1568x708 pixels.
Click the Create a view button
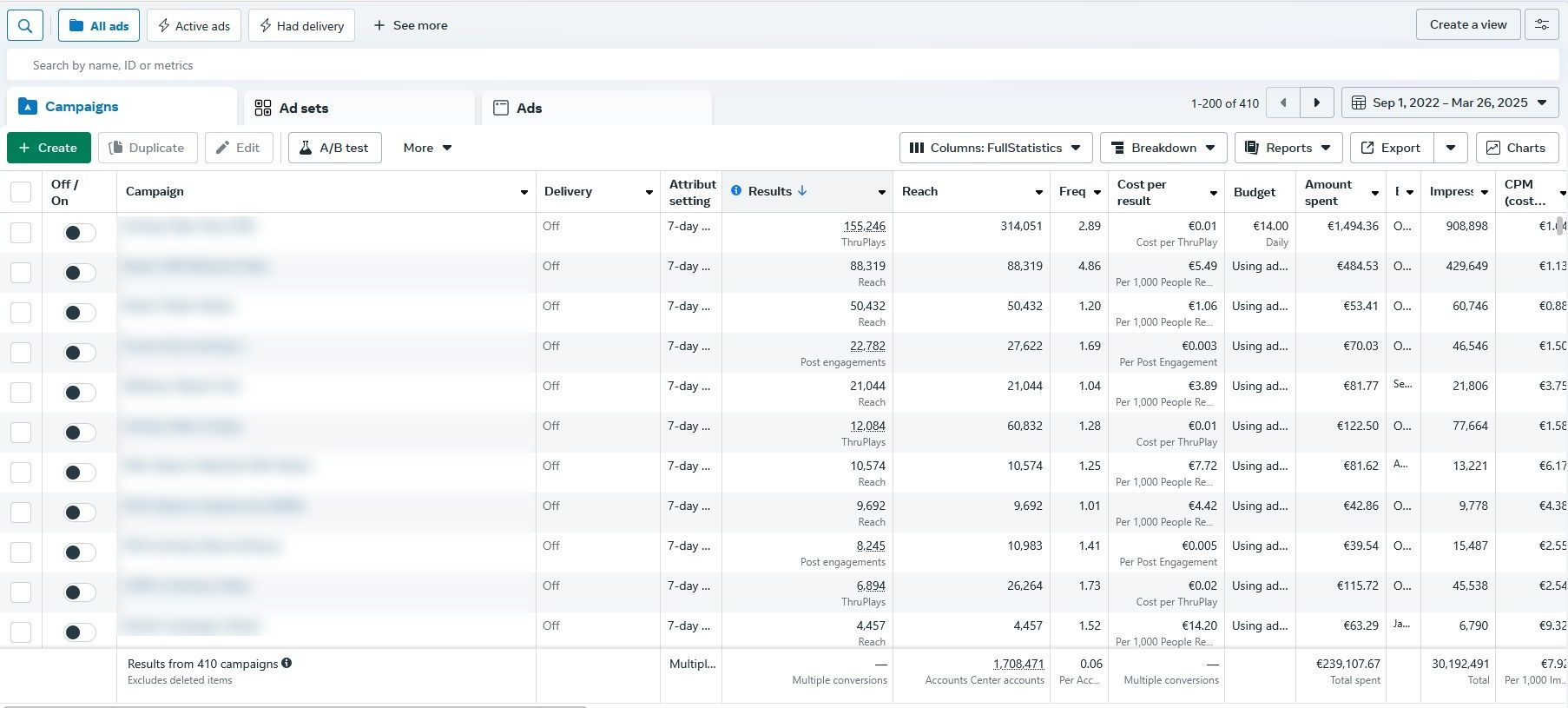click(1468, 24)
